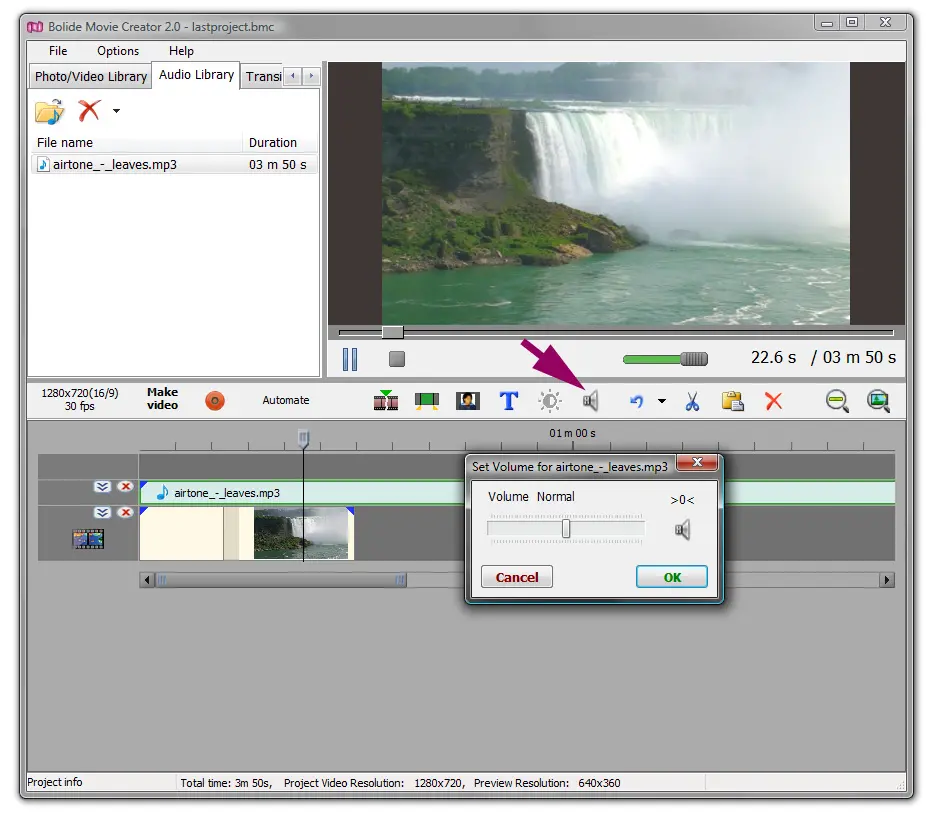Click the paste clipboard icon
The width and height of the screenshot is (929, 815).
point(733,401)
